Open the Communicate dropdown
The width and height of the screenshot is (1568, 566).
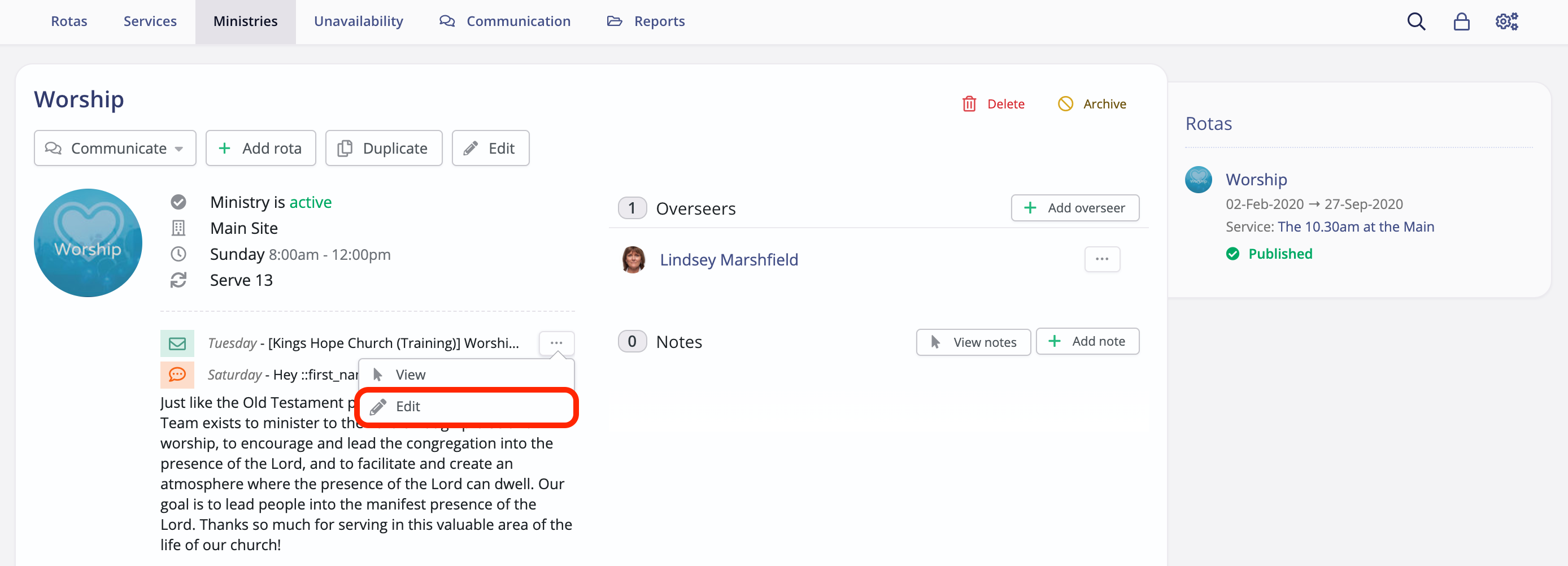tap(115, 148)
